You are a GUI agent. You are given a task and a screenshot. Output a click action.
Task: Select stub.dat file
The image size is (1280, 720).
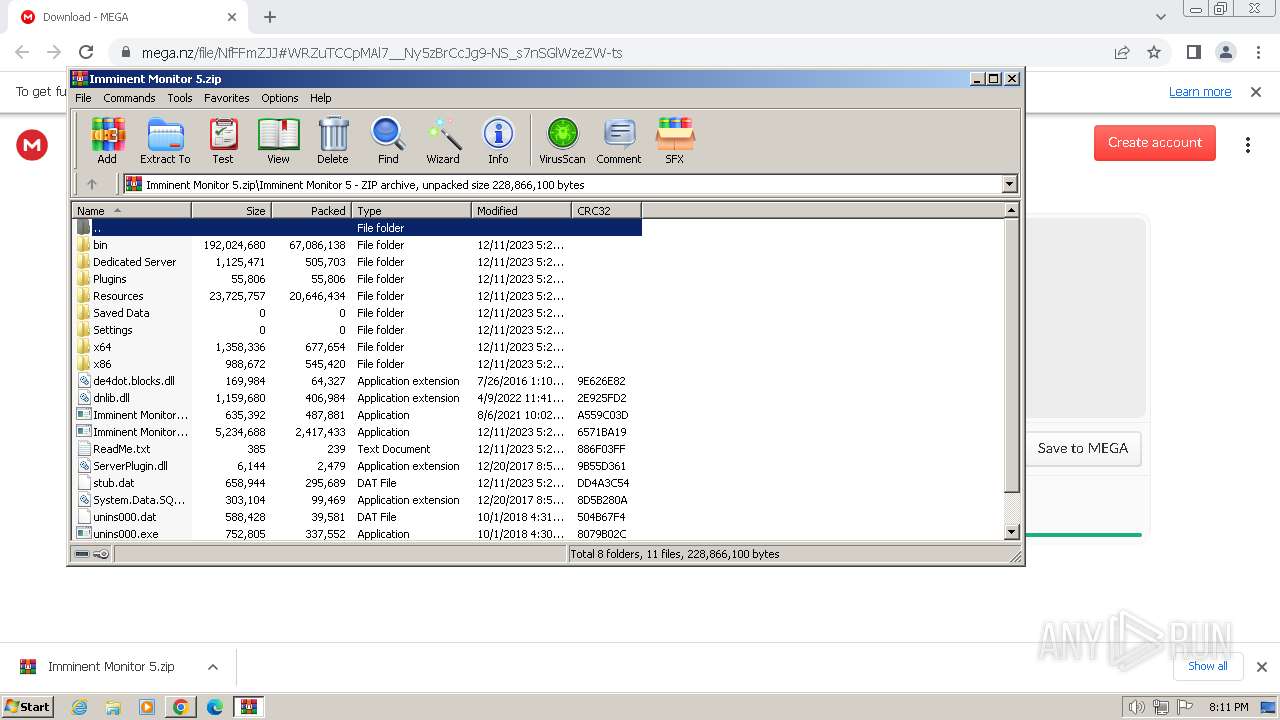pyautogui.click(x=356, y=483)
